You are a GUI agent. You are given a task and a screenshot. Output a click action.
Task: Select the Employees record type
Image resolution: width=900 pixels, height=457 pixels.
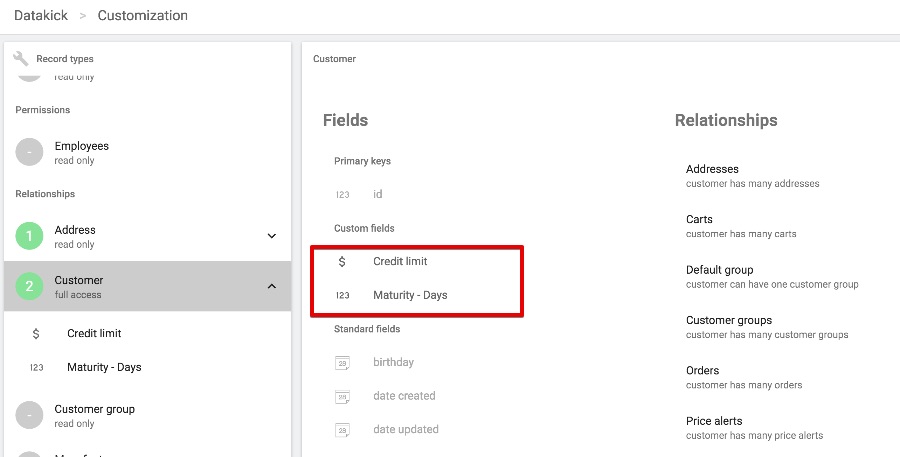(148, 152)
